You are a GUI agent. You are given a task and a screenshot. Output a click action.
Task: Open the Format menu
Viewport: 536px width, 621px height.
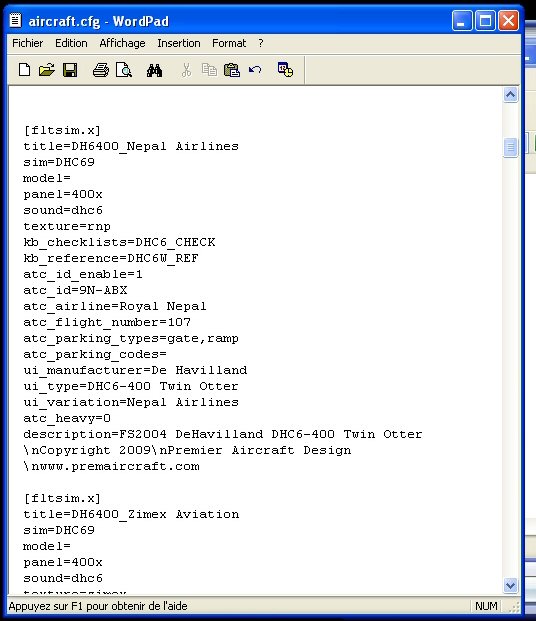pos(229,43)
